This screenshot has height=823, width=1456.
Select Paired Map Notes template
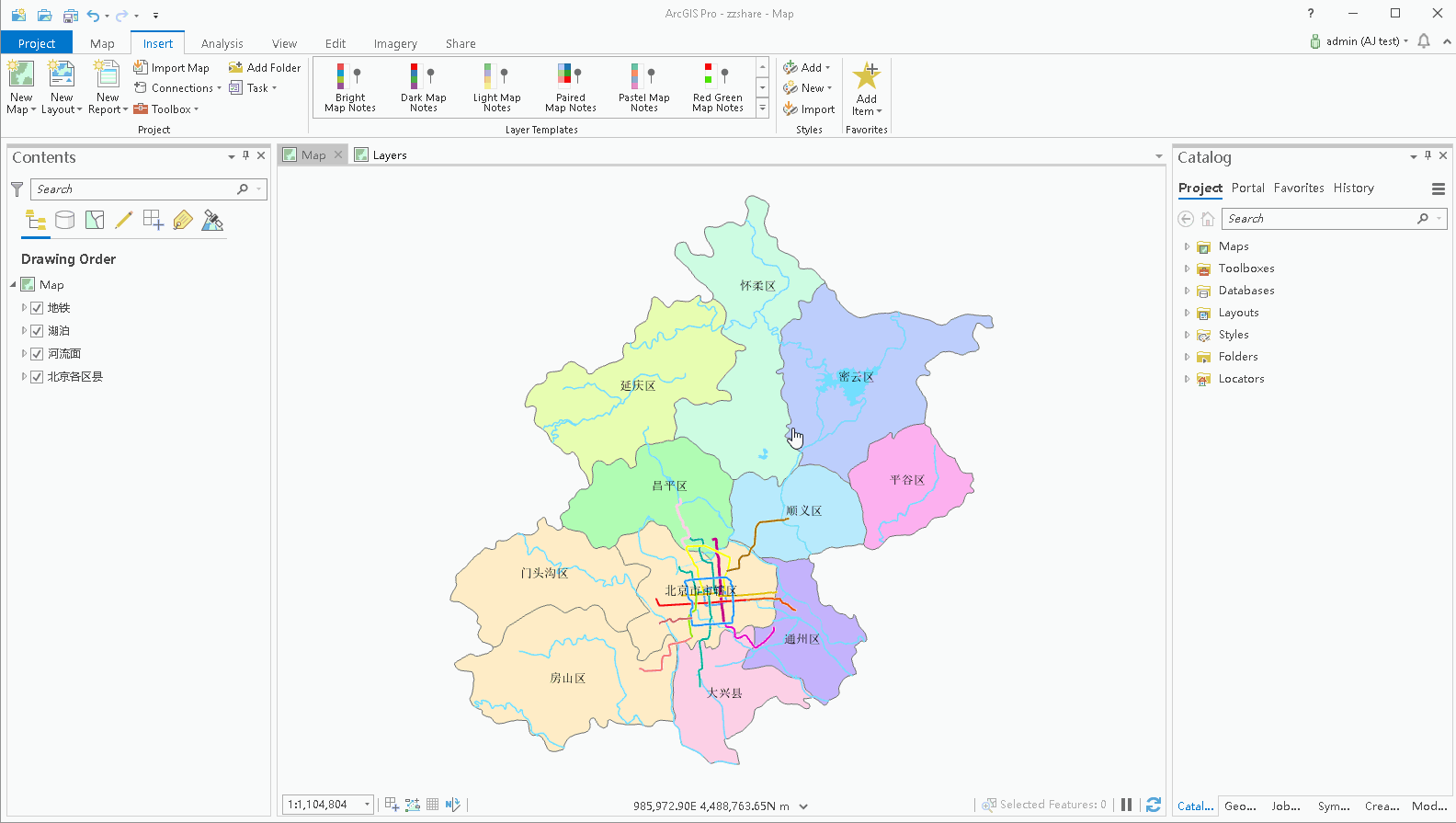click(571, 88)
